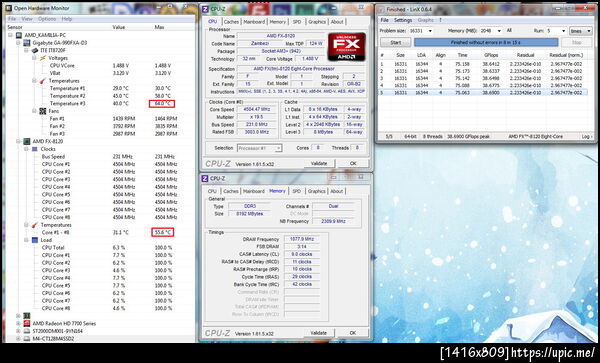600x363 pixels.
Task: Click Validate in the lower CPU-Z window
Action: pyautogui.click(x=319, y=333)
